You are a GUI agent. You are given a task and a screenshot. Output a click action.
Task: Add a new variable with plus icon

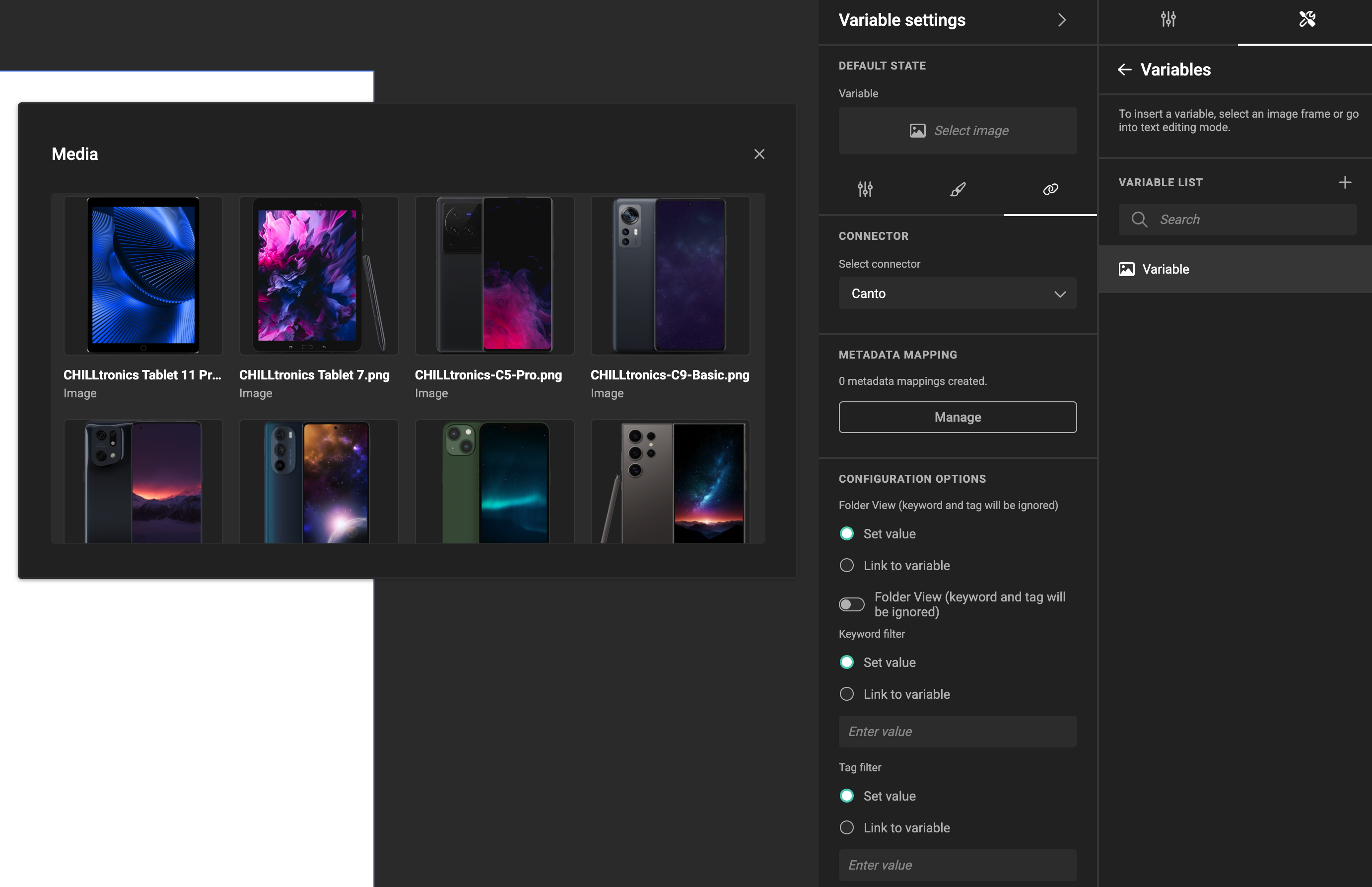pos(1344,183)
